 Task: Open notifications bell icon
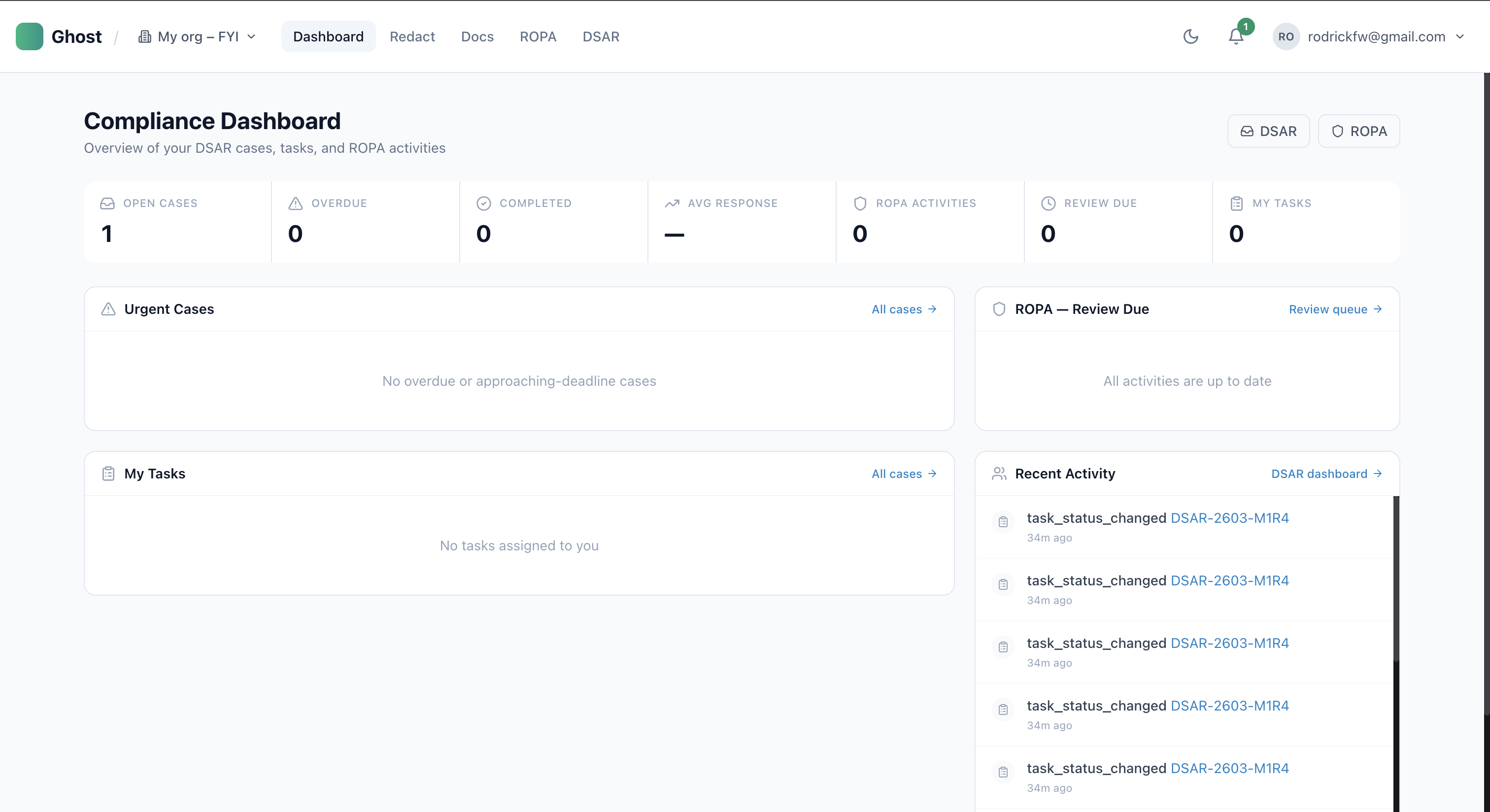tap(1235, 36)
